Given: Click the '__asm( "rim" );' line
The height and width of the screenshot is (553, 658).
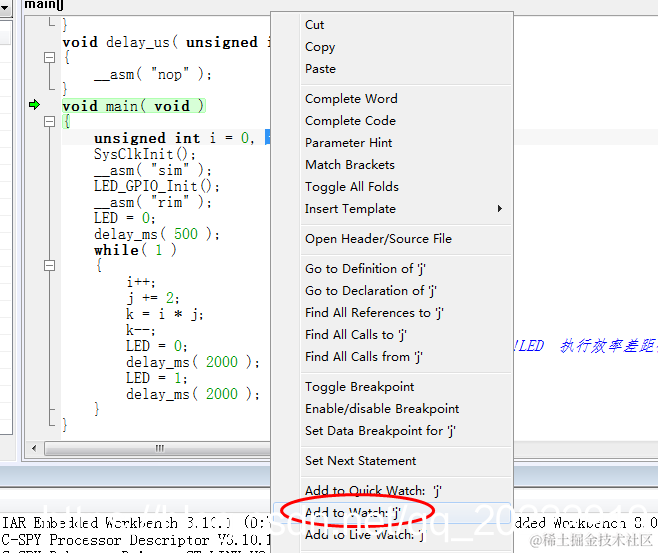Looking at the screenshot, I should coord(153,202).
